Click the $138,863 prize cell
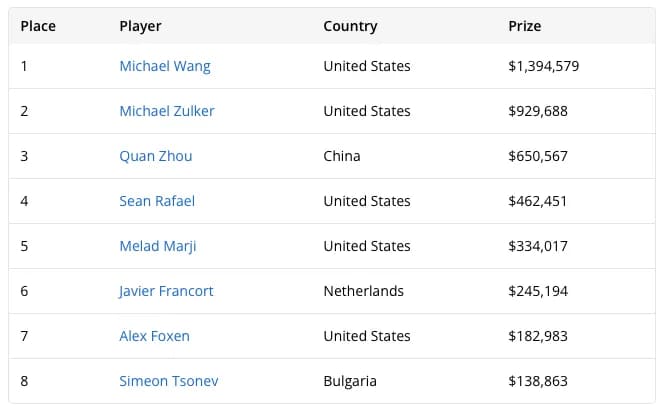The width and height of the screenshot is (670, 416). [538, 381]
